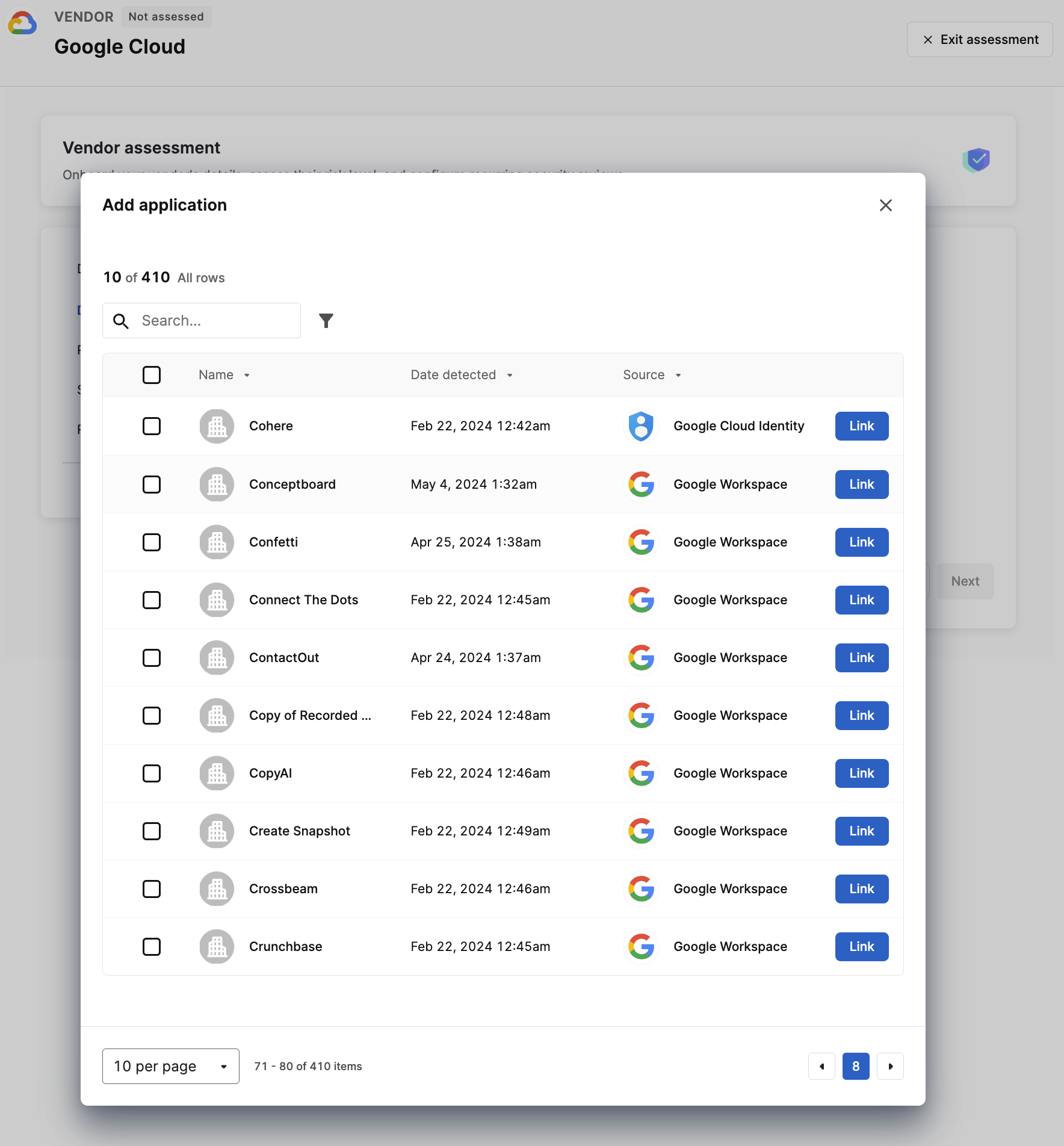Link the Confetti application

[862, 542]
